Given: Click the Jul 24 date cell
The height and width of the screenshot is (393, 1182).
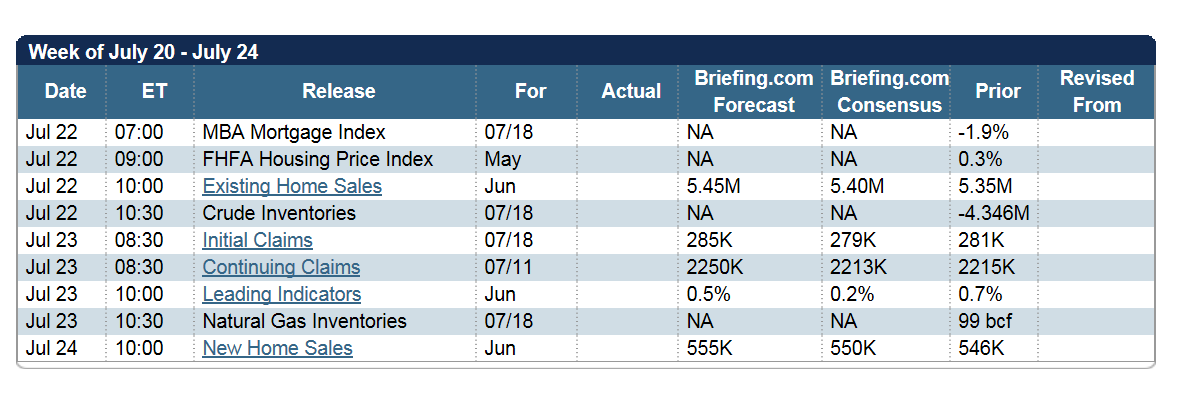Looking at the screenshot, I should 51,348.
